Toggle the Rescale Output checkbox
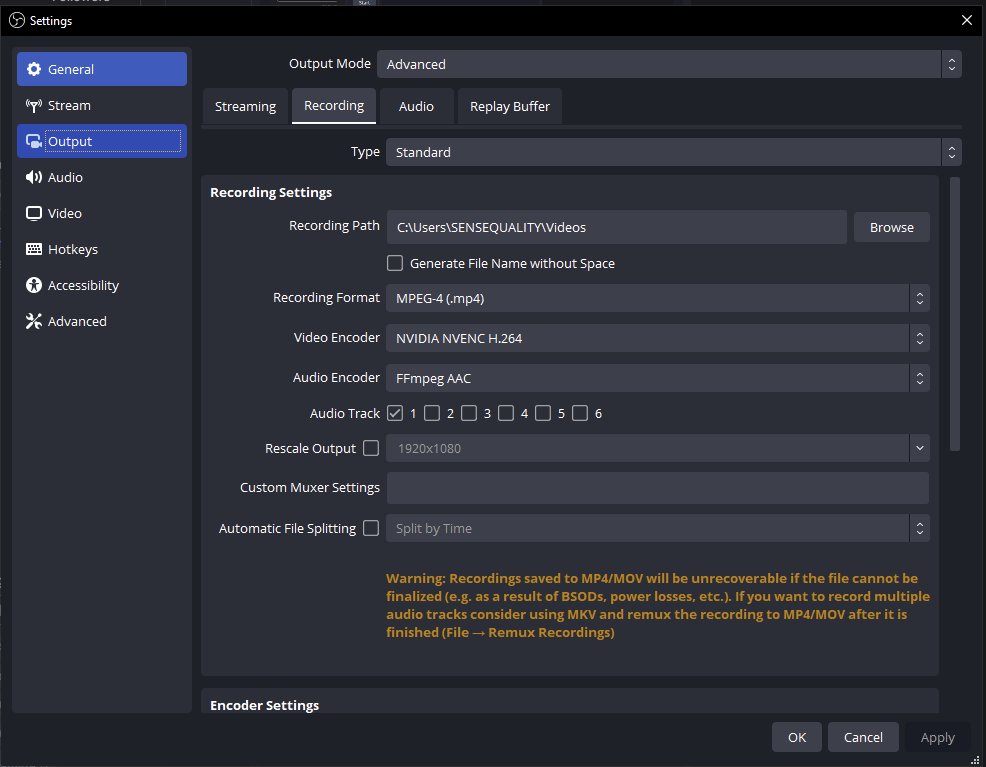This screenshot has width=986, height=767. (371, 448)
